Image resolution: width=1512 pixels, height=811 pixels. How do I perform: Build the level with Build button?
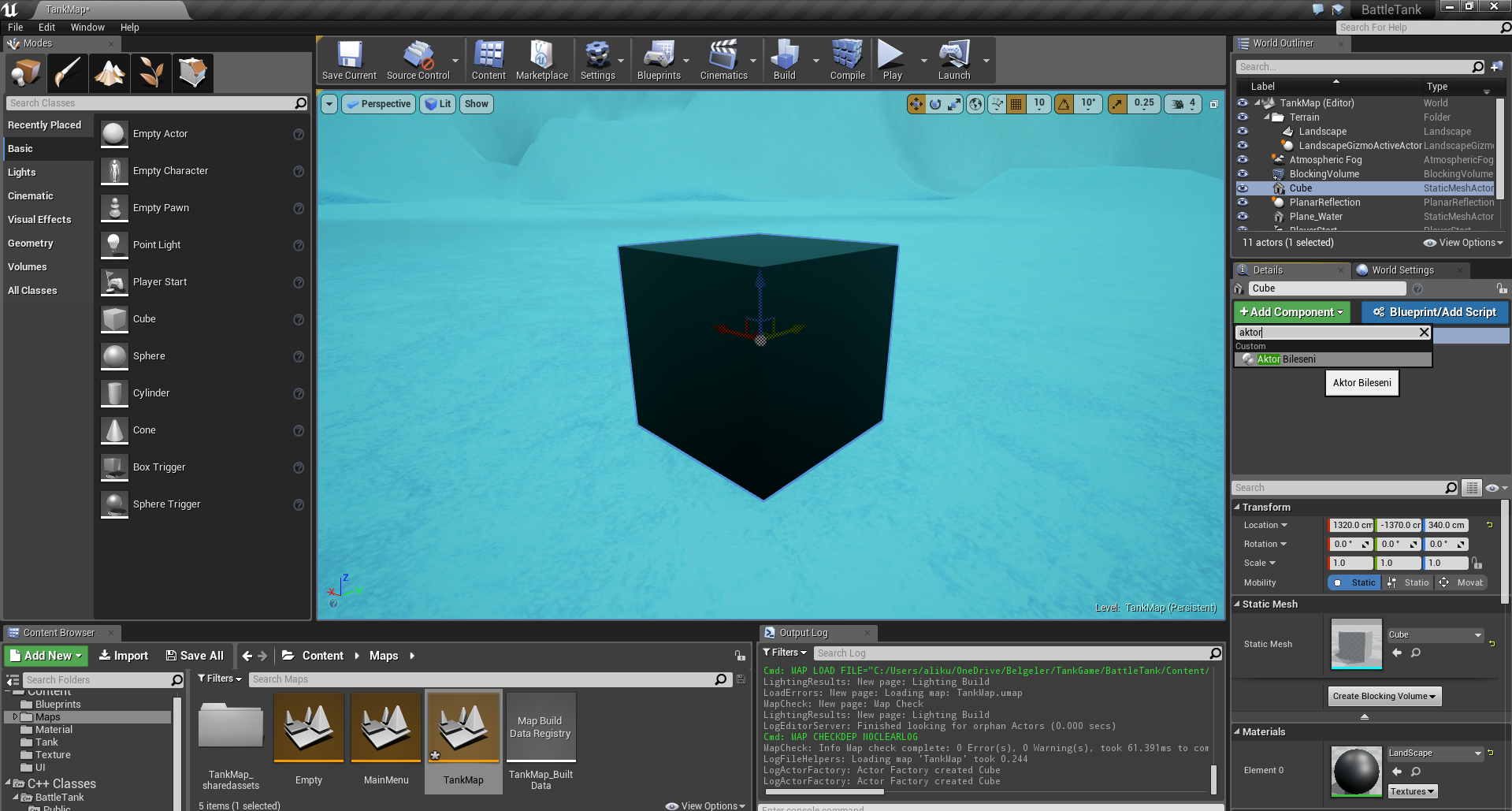click(785, 61)
